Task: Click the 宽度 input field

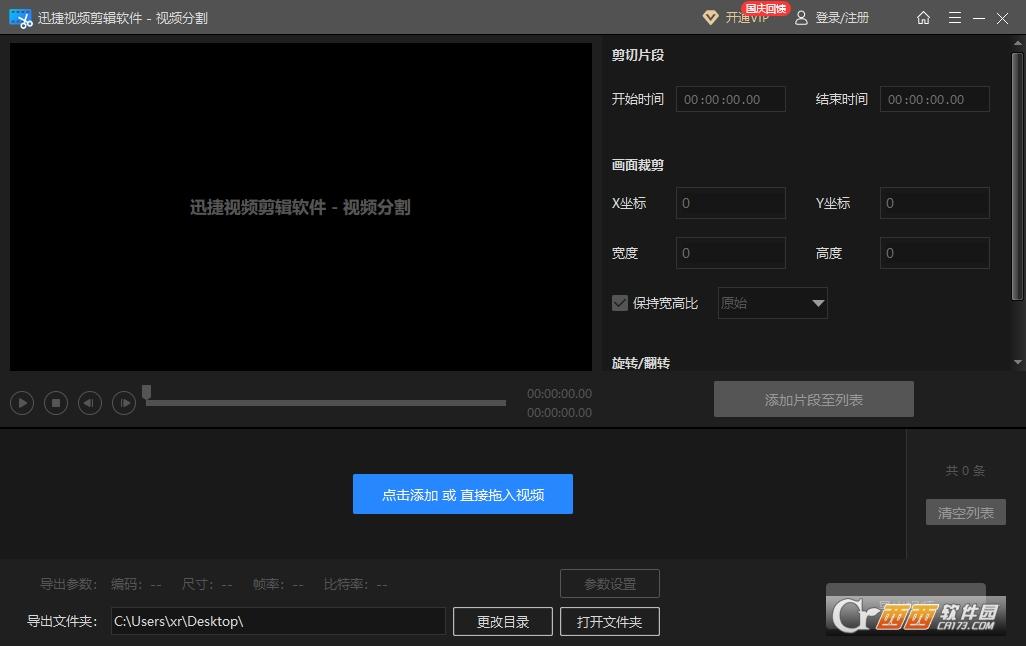Action: (x=730, y=253)
